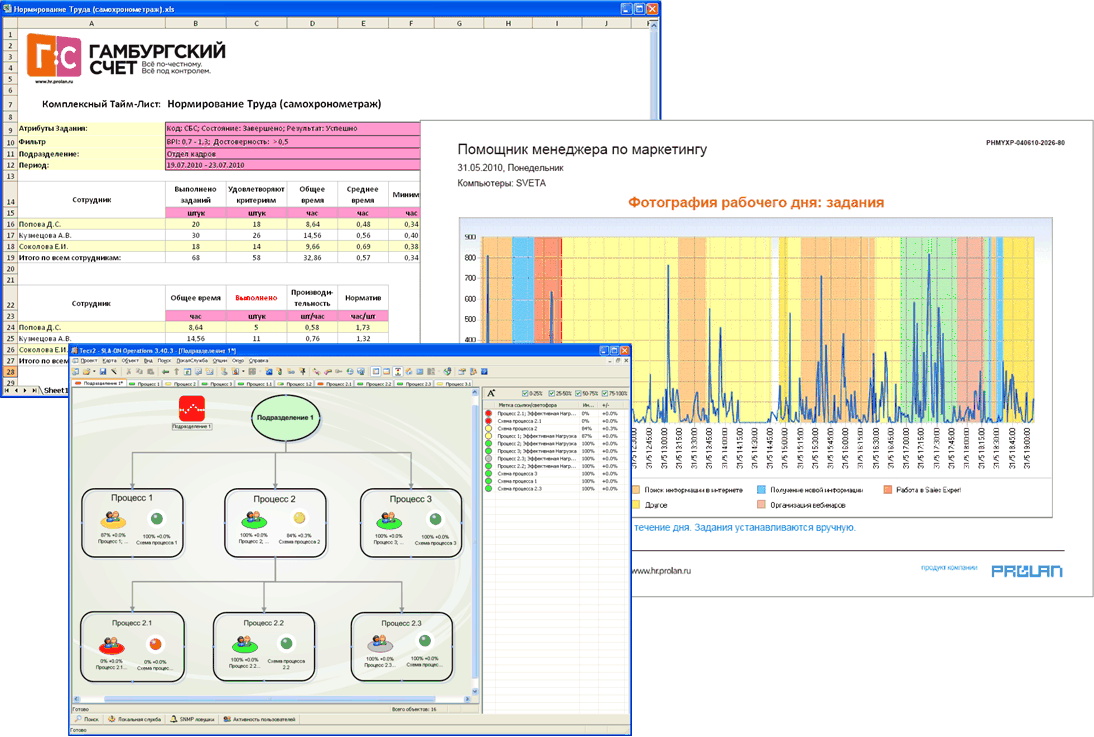
Task: Open the Объект menu in SLA-ON
Action: [x=130, y=361]
